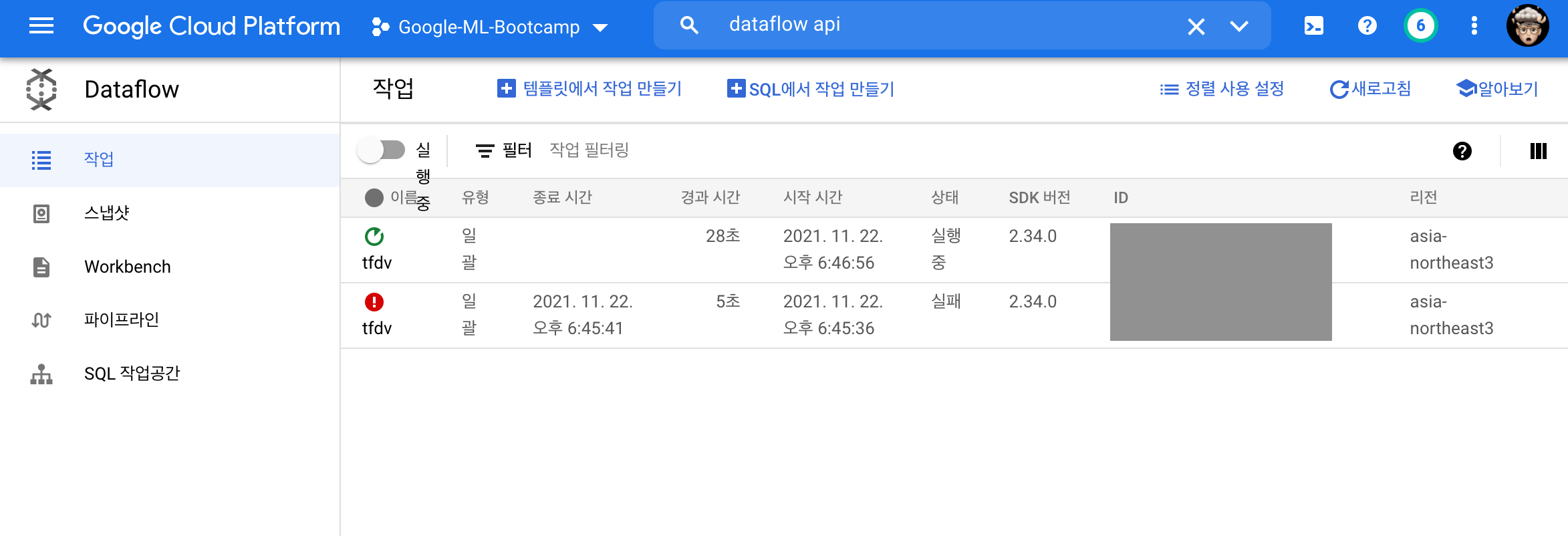Open 알아보기 learn panel
This screenshot has height=536, width=1568.
[1497, 88]
